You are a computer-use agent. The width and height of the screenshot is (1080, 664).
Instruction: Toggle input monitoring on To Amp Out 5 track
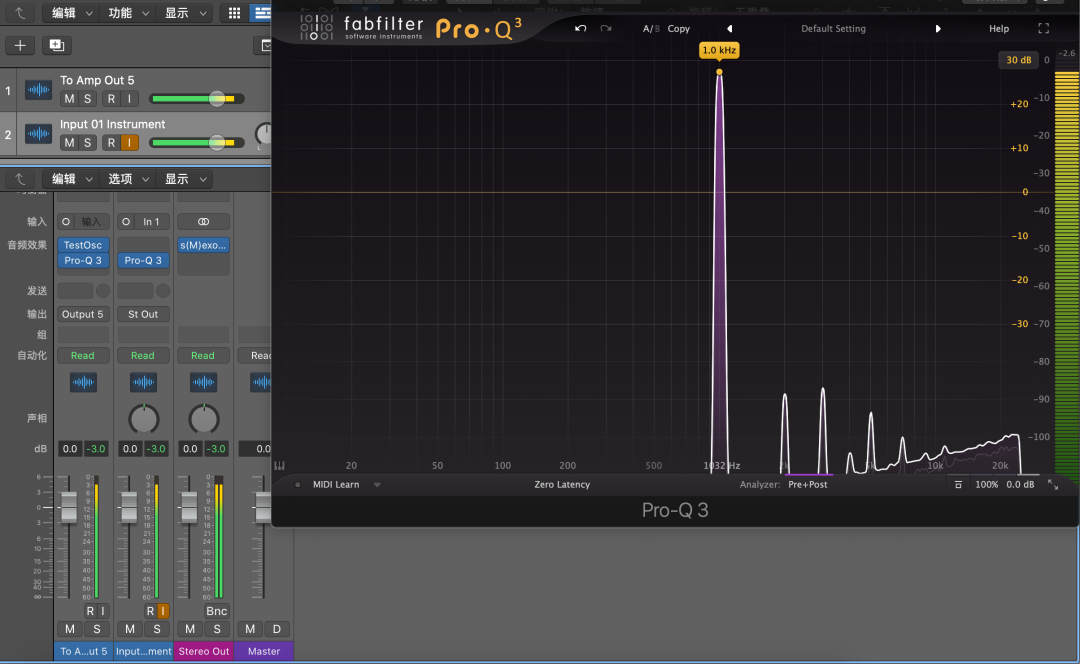[x=129, y=99]
